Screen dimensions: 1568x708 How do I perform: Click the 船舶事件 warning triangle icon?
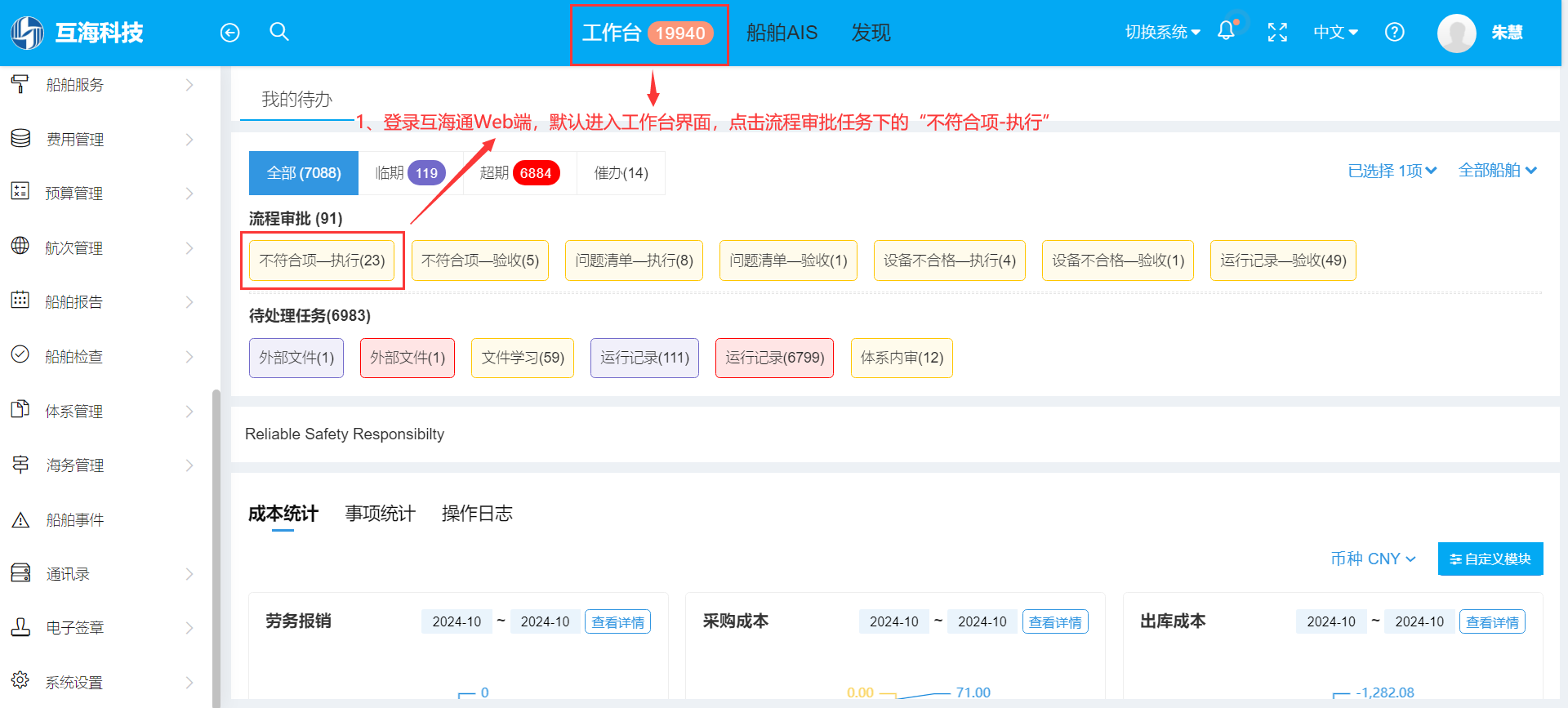click(x=20, y=519)
